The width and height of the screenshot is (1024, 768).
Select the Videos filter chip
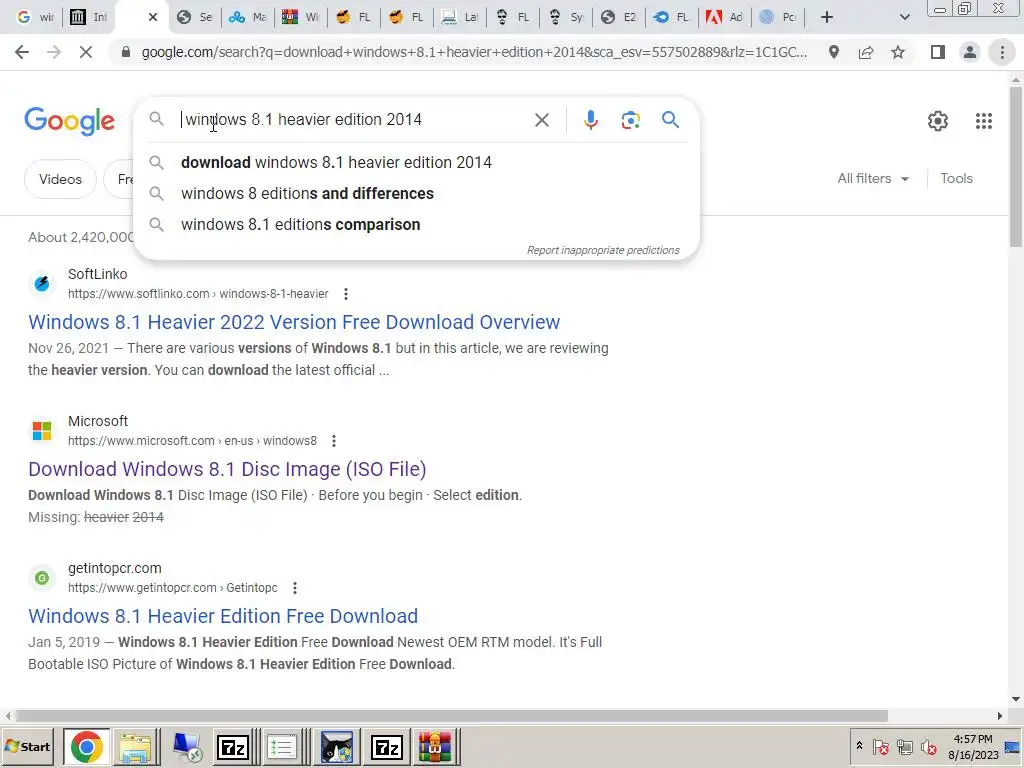coord(60,179)
